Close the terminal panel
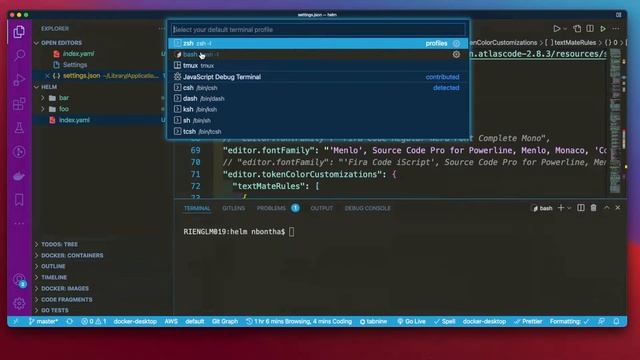 point(618,208)
